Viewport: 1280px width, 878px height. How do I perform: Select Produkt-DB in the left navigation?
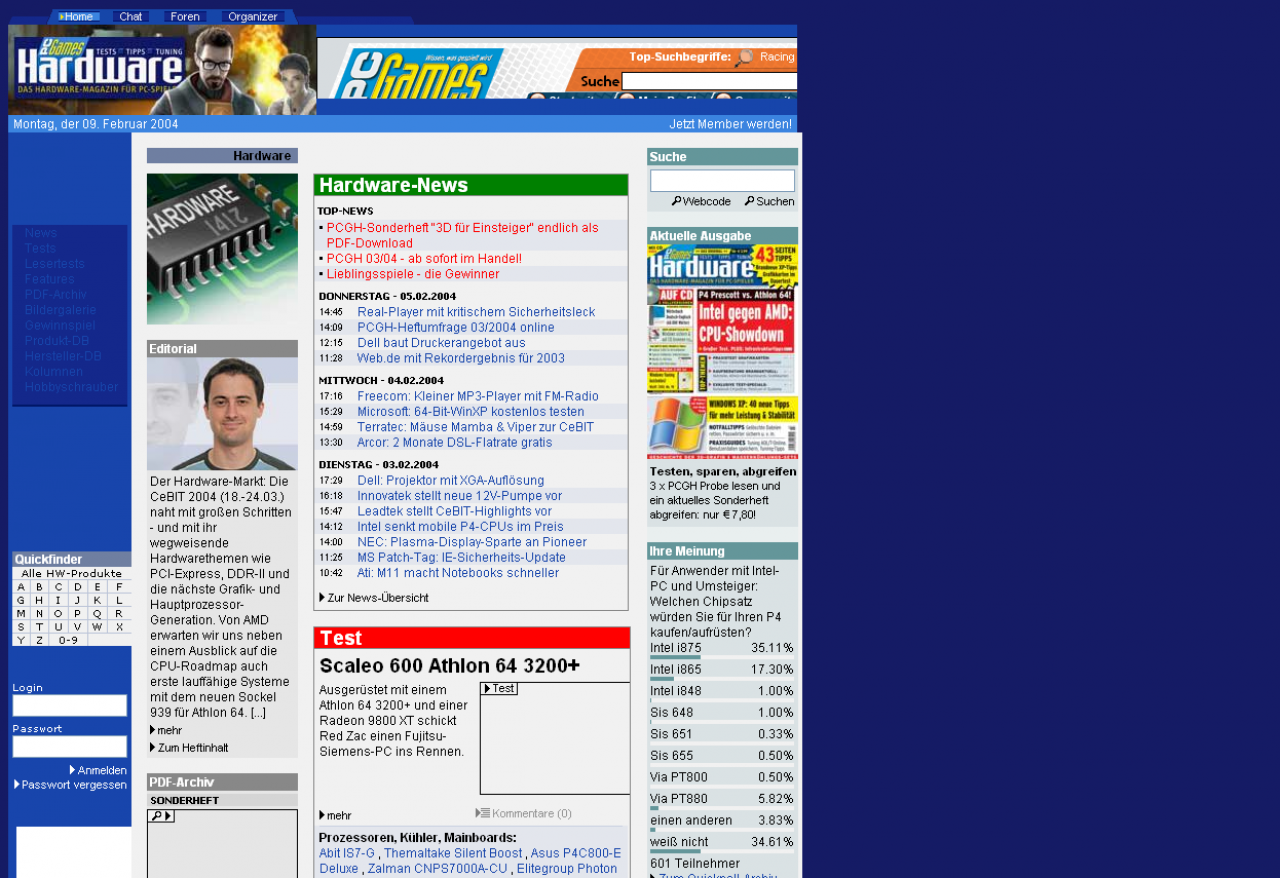57,341
